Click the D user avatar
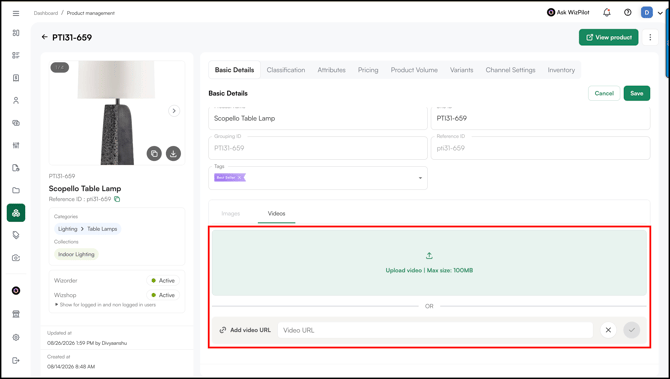This screenshot has width=670, height=379. [646, 13]
